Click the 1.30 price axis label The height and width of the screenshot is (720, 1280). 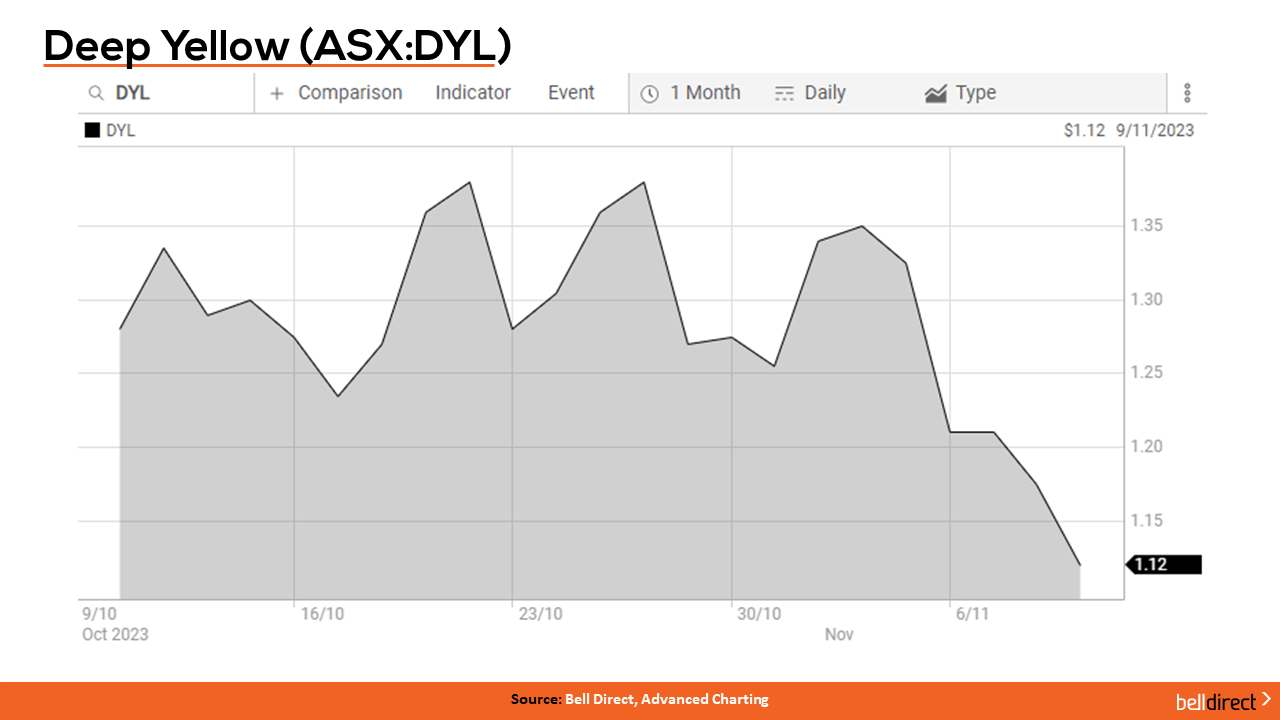point(1149,300)
